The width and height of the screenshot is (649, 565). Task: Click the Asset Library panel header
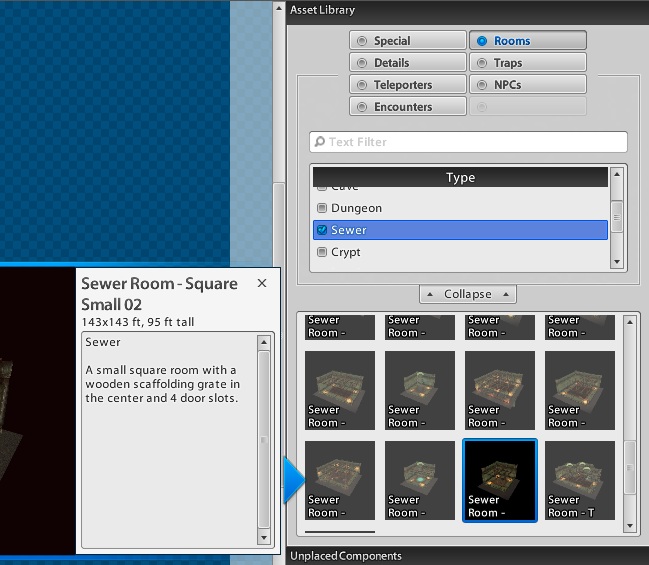(467, 10)
